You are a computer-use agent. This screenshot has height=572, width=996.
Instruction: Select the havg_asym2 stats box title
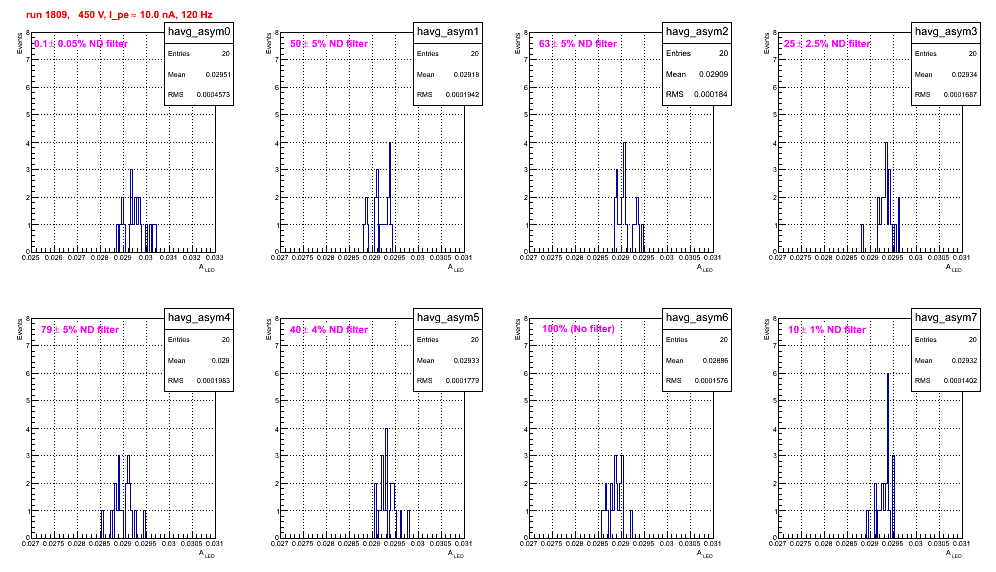coord(697,32)
